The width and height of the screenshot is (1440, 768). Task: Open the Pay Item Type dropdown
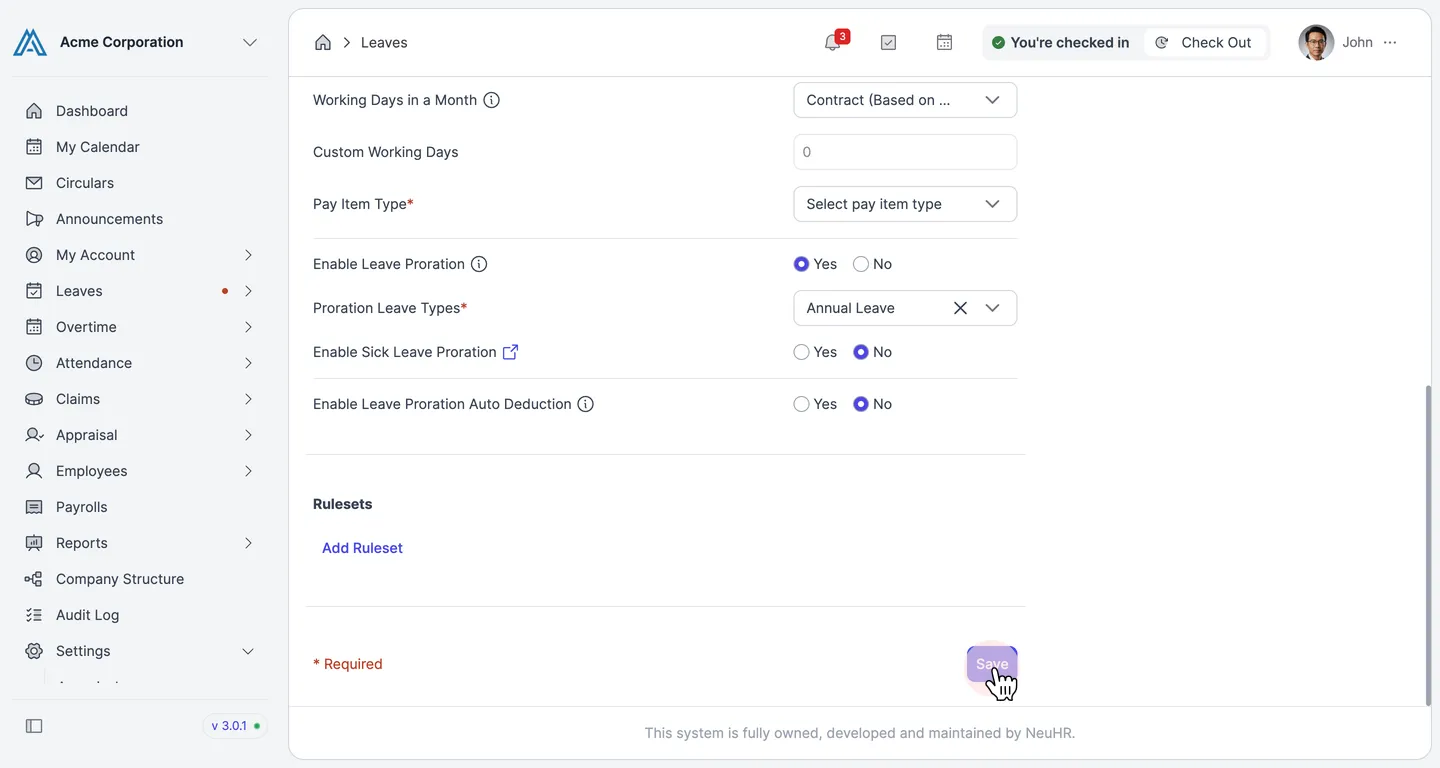click(905, 204)
